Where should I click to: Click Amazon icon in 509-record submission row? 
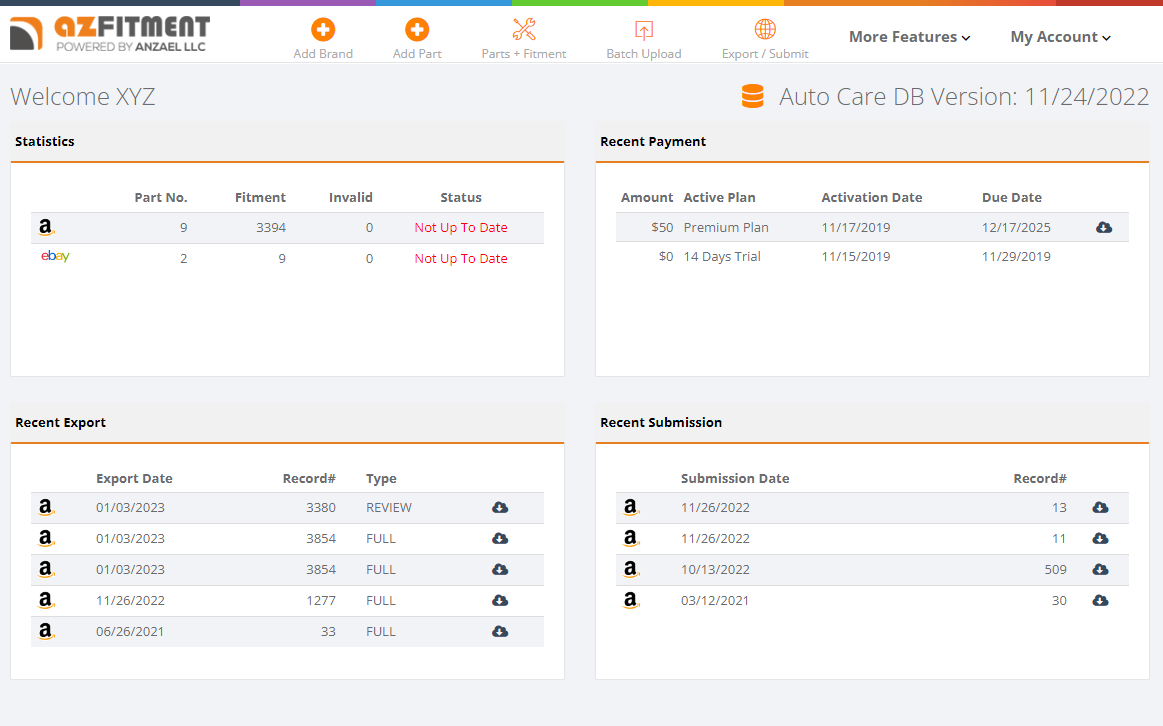631,570
